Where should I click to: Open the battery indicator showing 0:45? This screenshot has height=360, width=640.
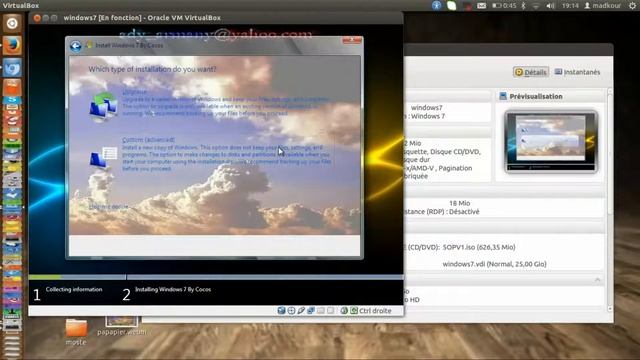[x=504, y=5]
